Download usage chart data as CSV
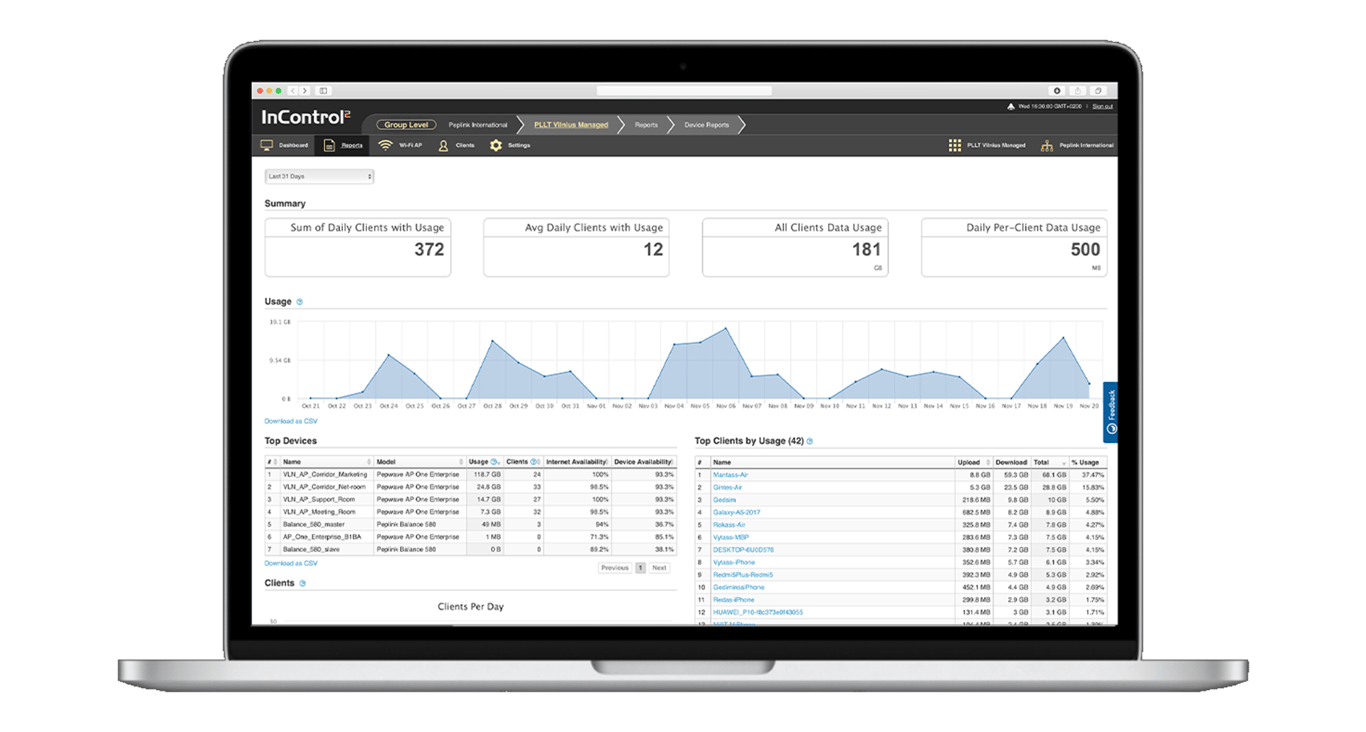Viewport: 1366px width, 732px height. click(291, 421)
